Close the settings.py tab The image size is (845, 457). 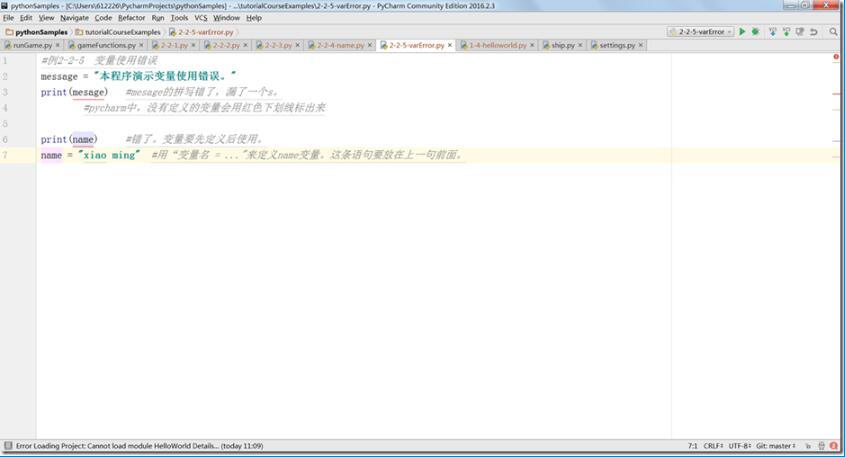(x=641, y=45)
